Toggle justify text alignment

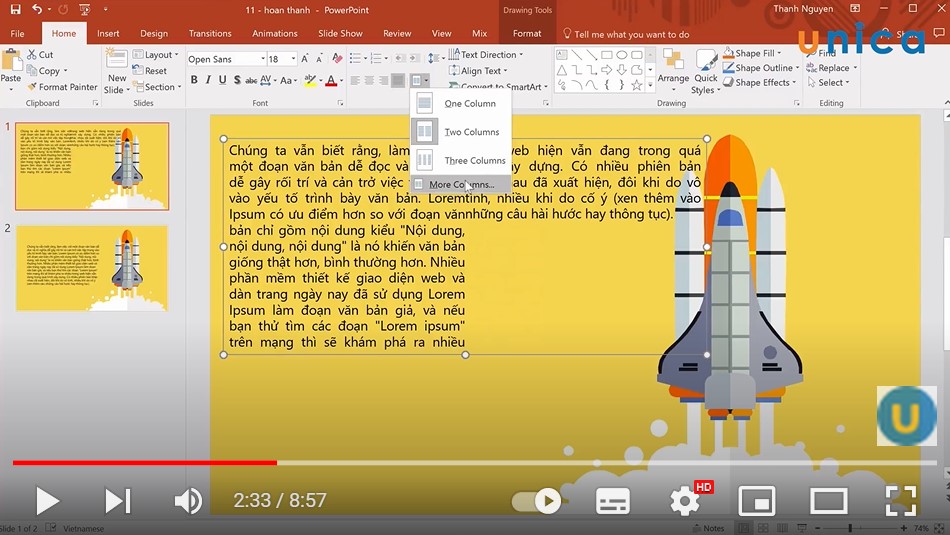[398, 80]
